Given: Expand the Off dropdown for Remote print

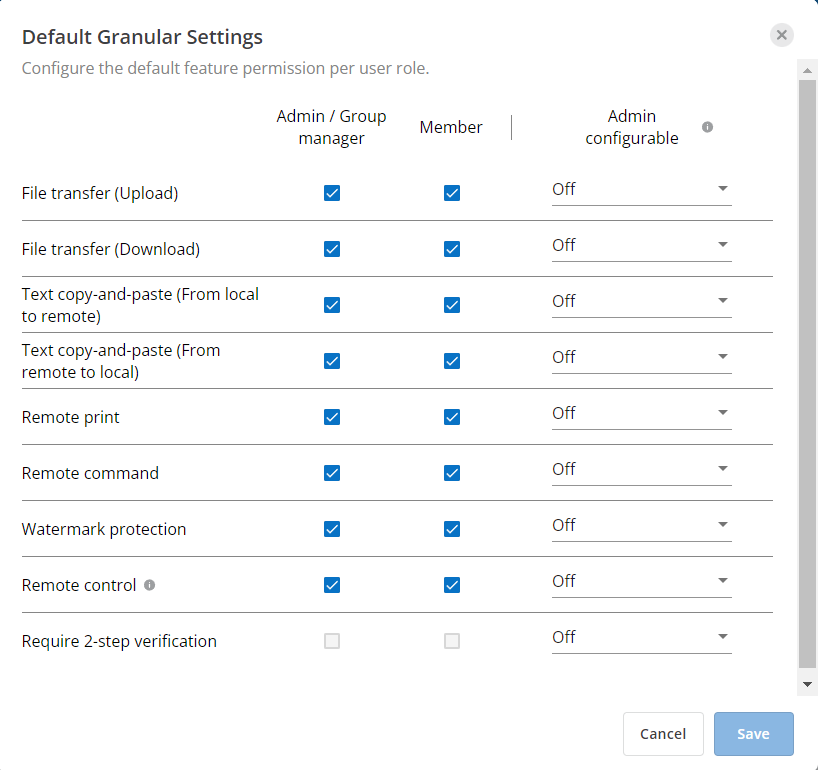Looking at the screenshot, I should pyautogui.click(x=641, y=413).
